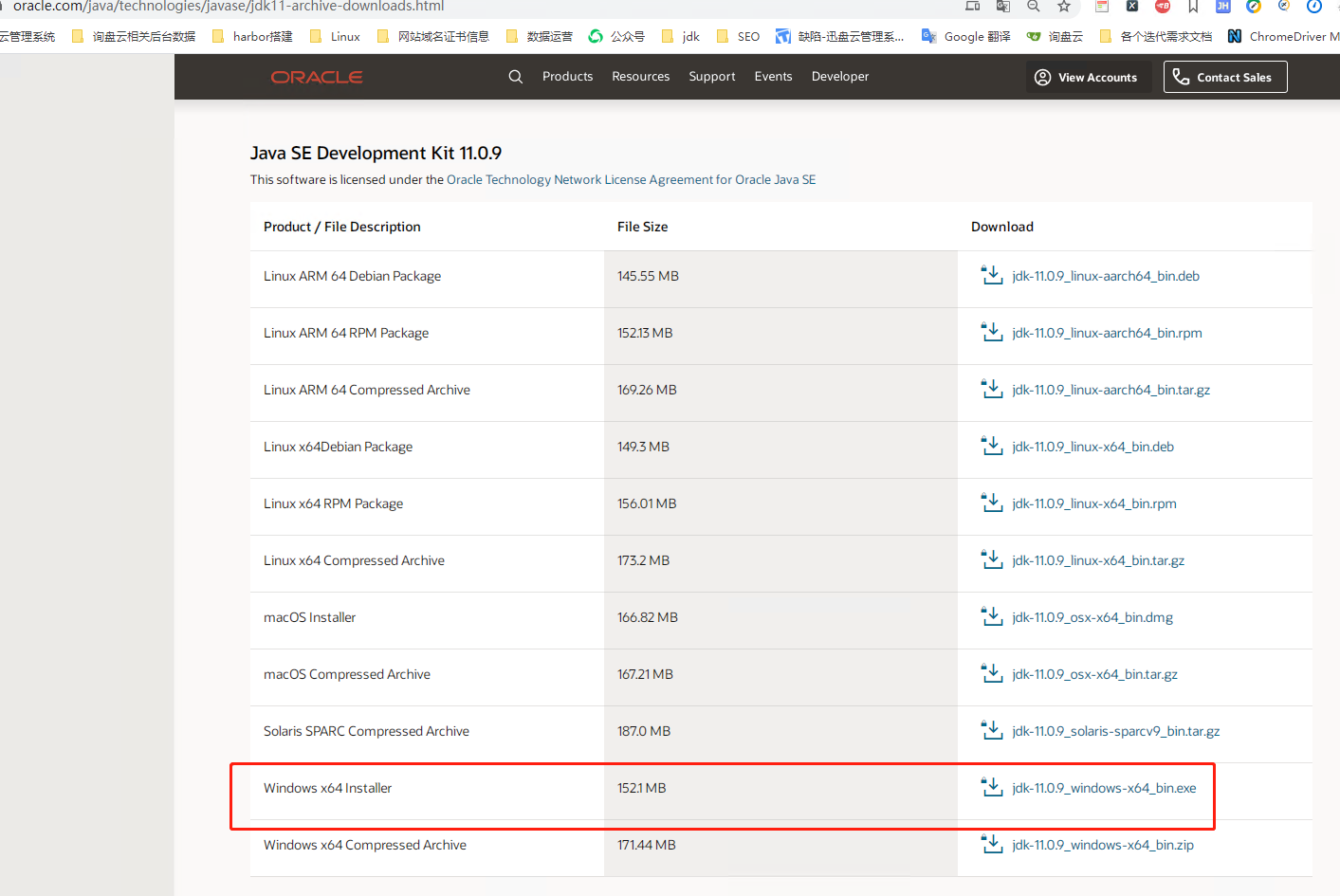Open the Resources menu

(x=641, y=77)
